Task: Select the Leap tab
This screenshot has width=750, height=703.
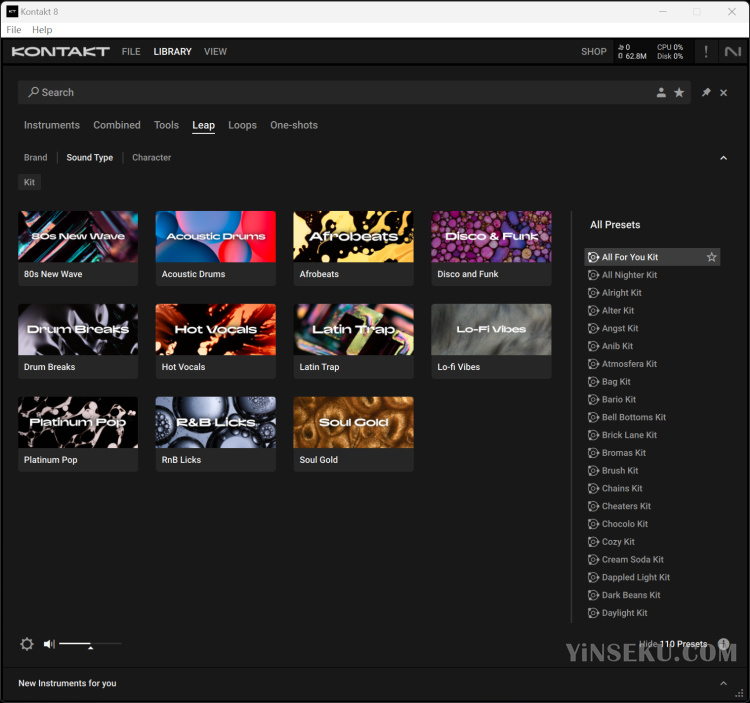Action: (x=203, y=125)
